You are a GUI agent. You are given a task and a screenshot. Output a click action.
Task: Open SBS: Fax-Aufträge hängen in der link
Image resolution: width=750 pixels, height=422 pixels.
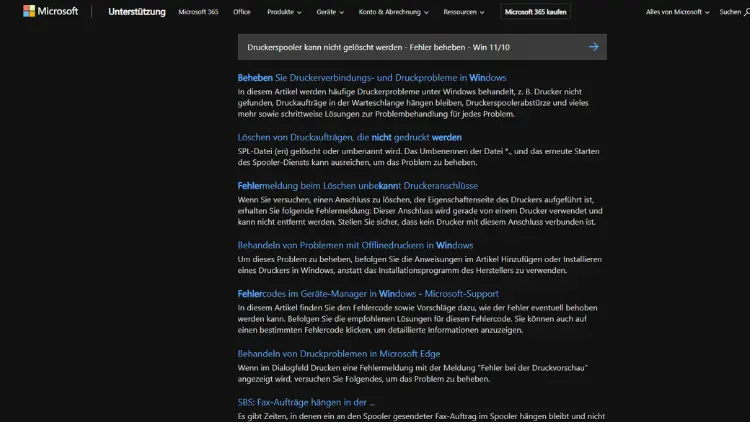coord(306,402)
